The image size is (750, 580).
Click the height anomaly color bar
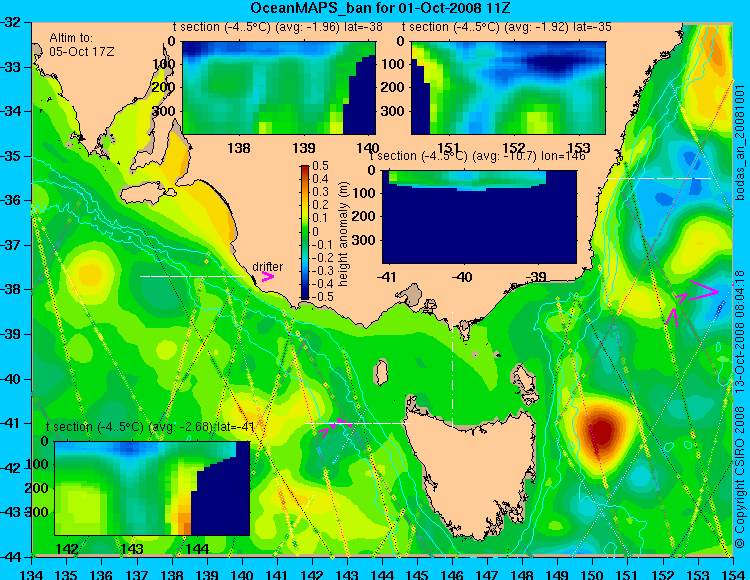click(x=305, y=232)
